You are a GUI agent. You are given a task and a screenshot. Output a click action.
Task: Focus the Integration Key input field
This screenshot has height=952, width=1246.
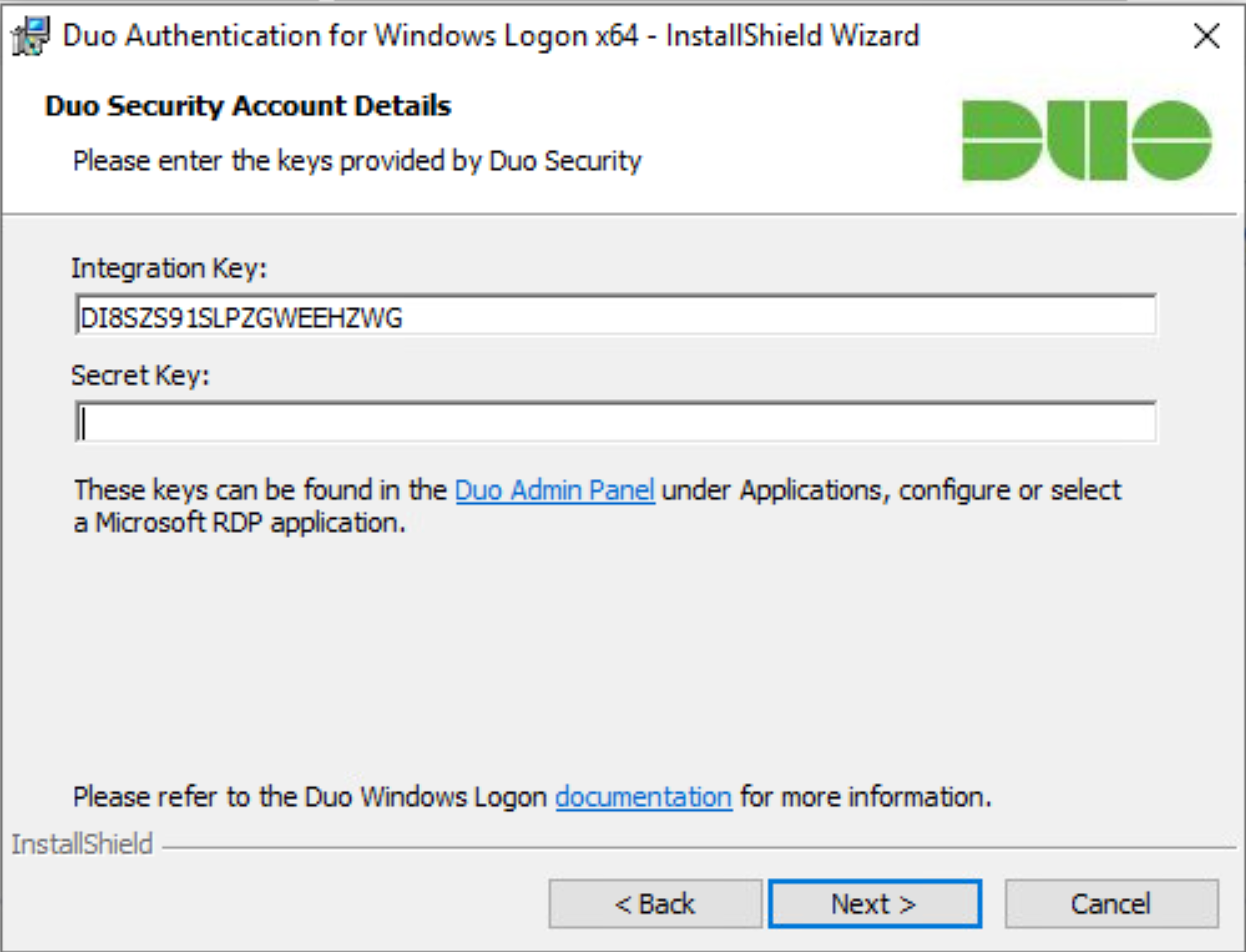(615, 317)
